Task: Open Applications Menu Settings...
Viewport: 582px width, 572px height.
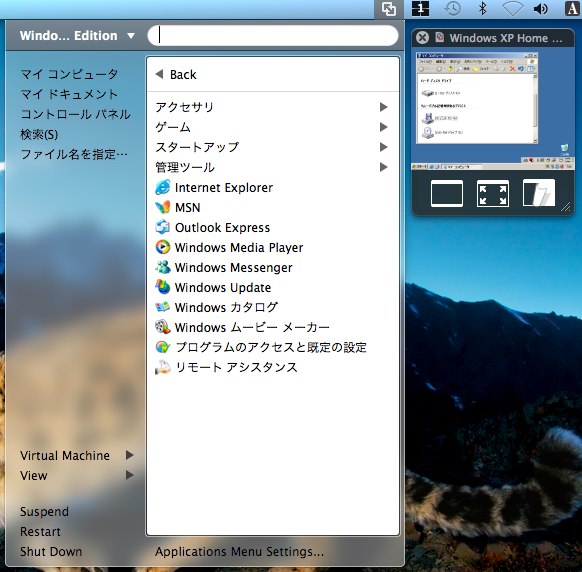Action: [239, 552]
